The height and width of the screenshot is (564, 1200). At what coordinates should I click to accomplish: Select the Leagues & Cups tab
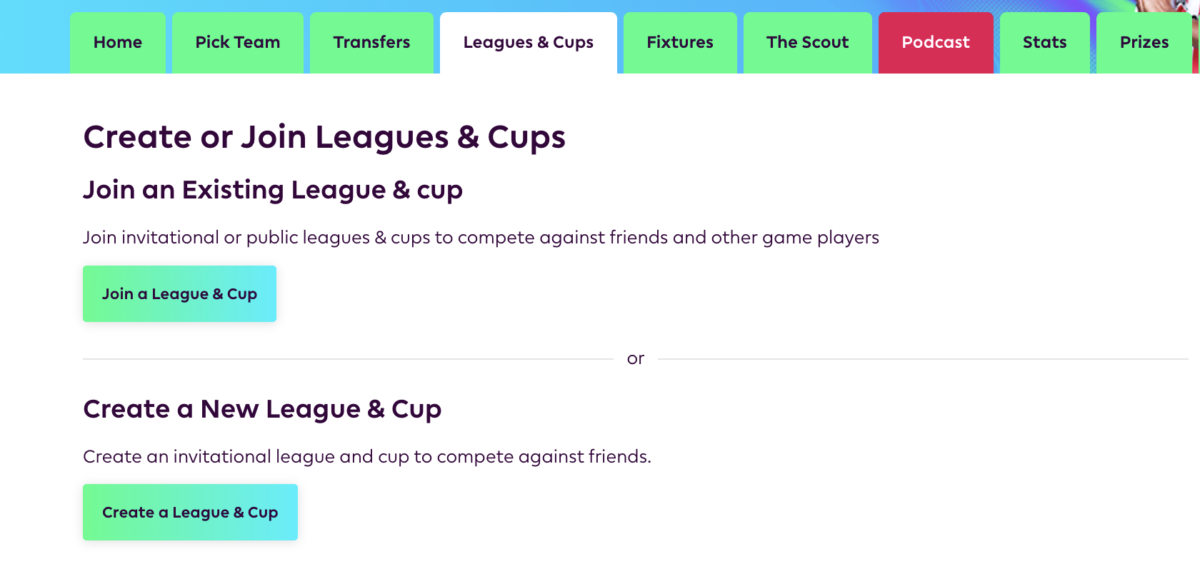[528, 43]
